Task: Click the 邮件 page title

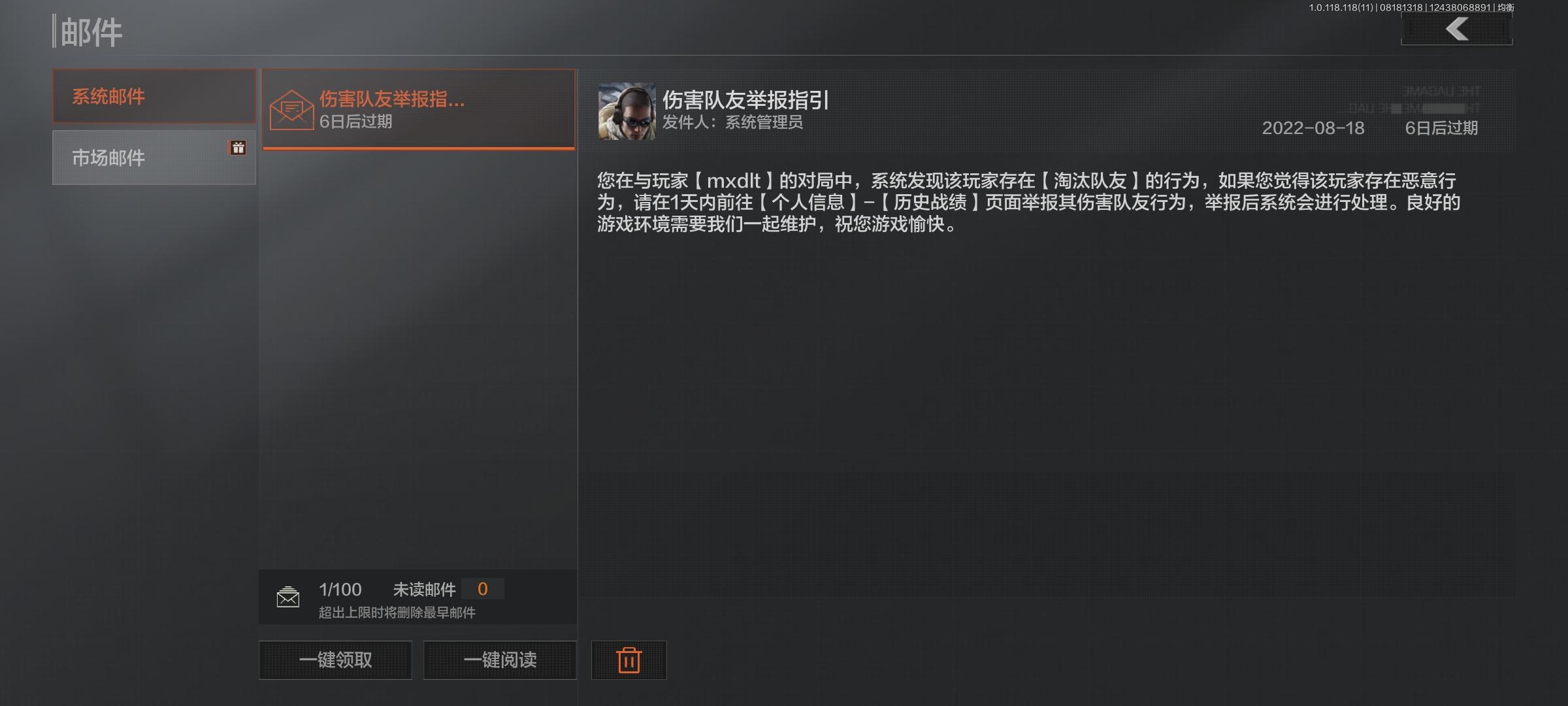Action: click(x=91, y=32)
